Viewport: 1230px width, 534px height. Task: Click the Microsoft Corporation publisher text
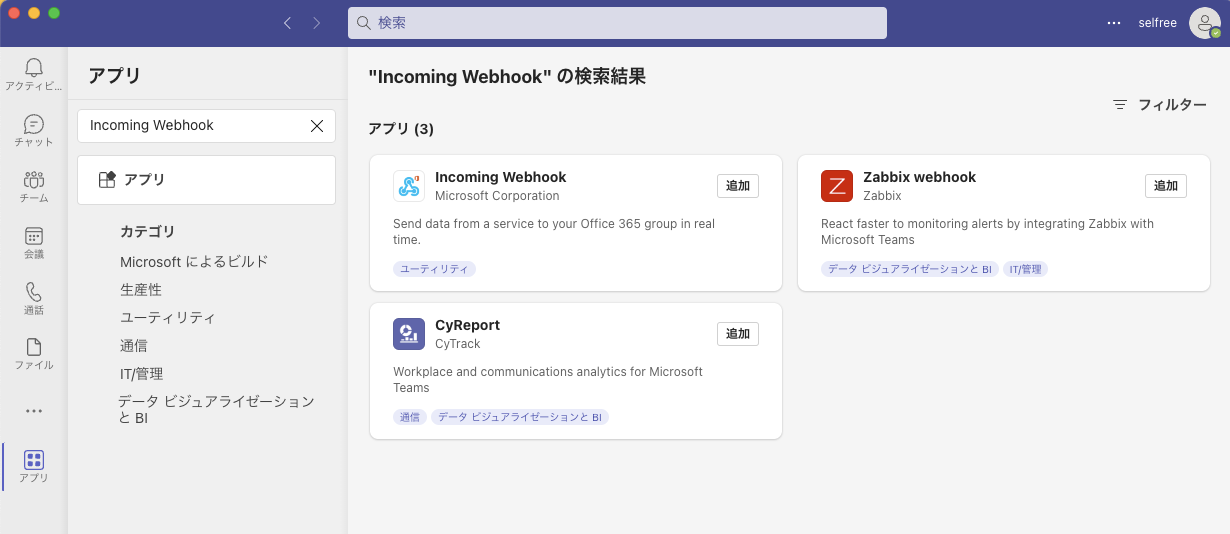pyautogui.click(x=497, y=196)
